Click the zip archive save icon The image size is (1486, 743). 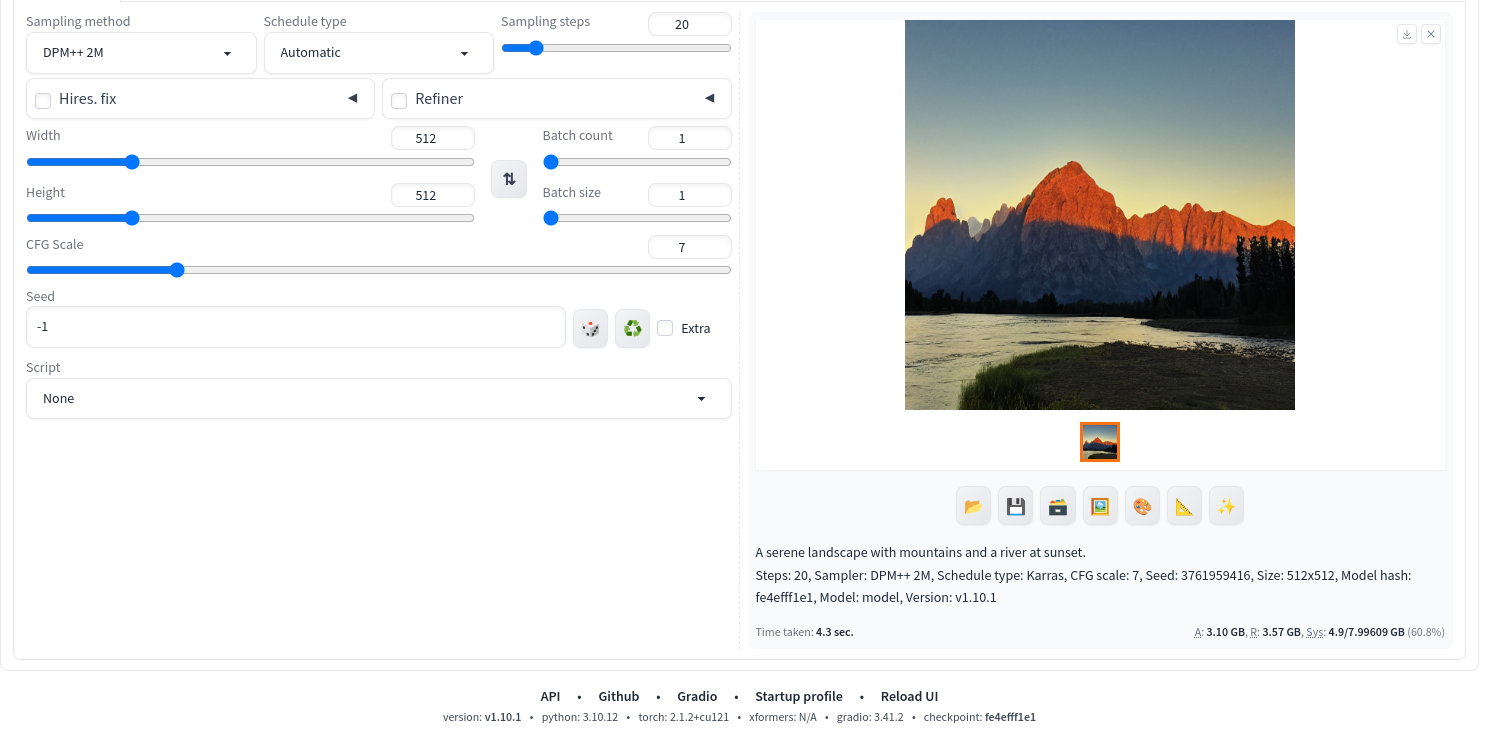tap(1057, 507)
